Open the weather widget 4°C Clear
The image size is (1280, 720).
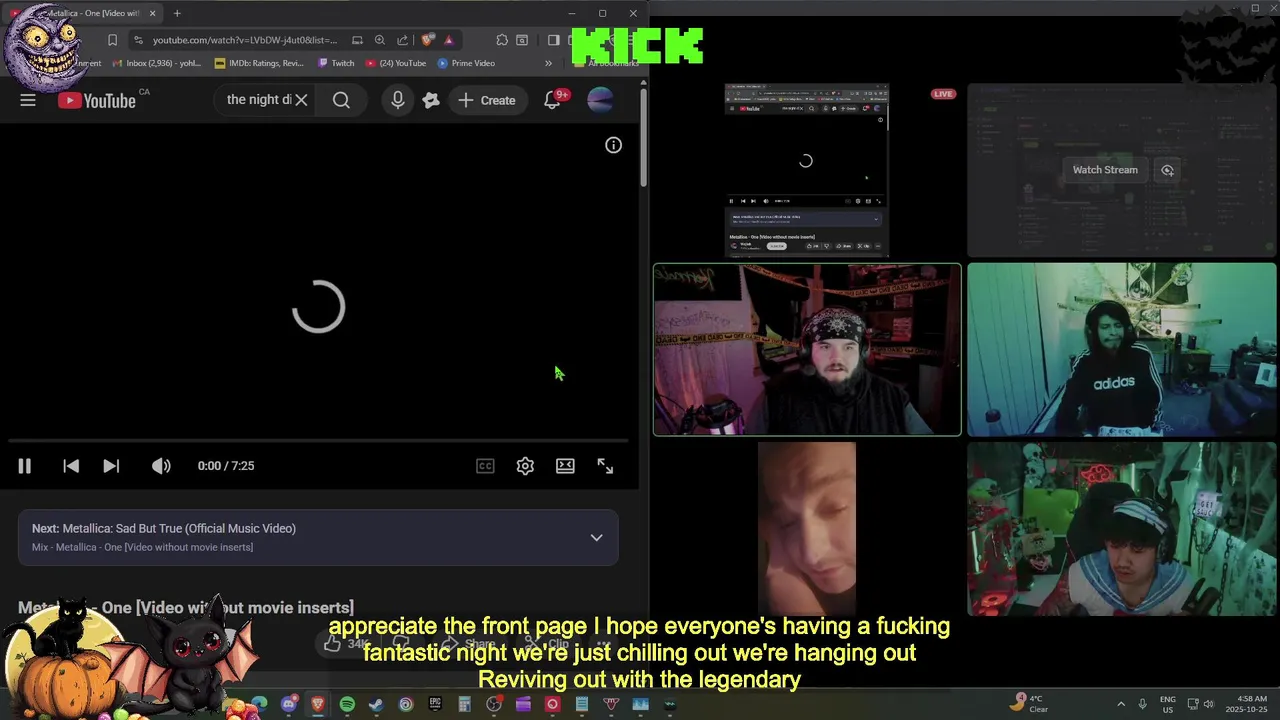[x=1030, y=703]
